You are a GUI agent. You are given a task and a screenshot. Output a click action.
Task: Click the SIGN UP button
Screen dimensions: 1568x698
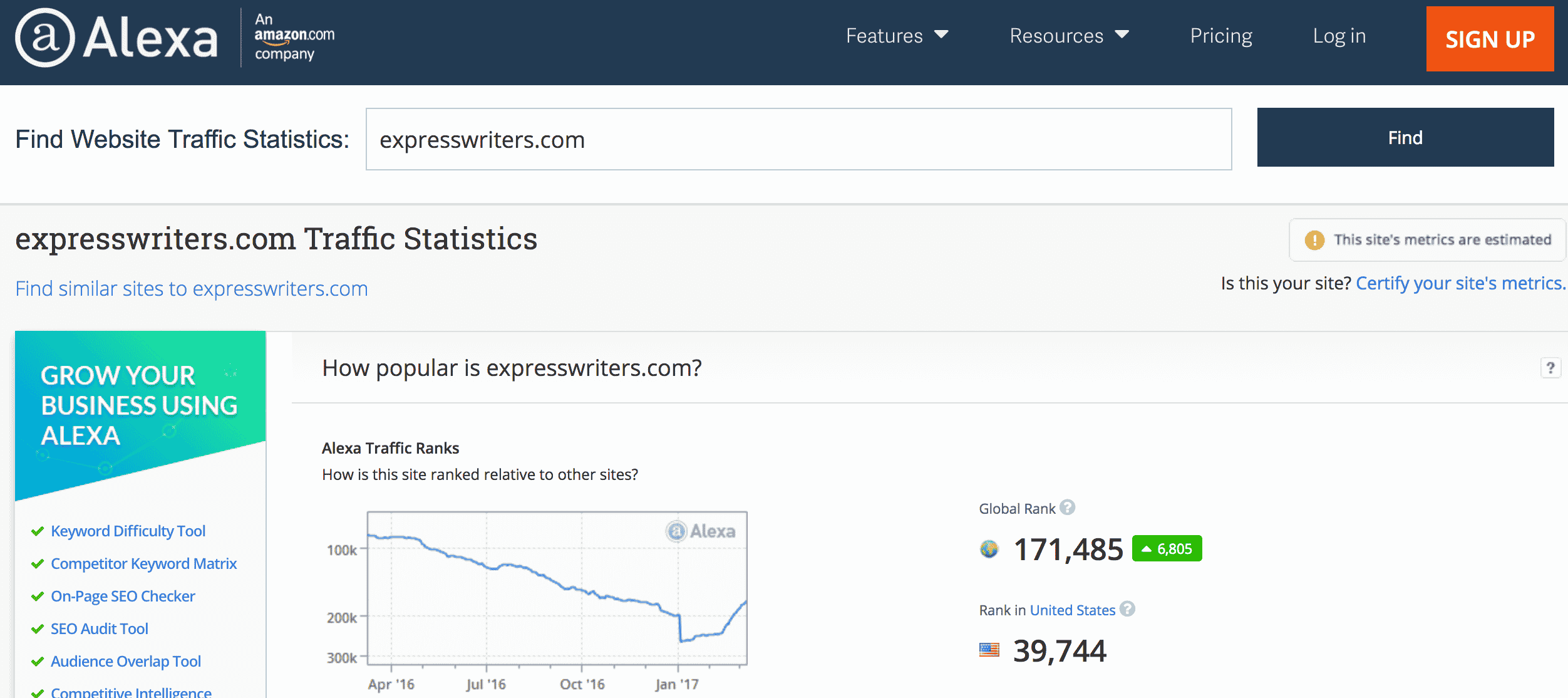(1490, 39)
